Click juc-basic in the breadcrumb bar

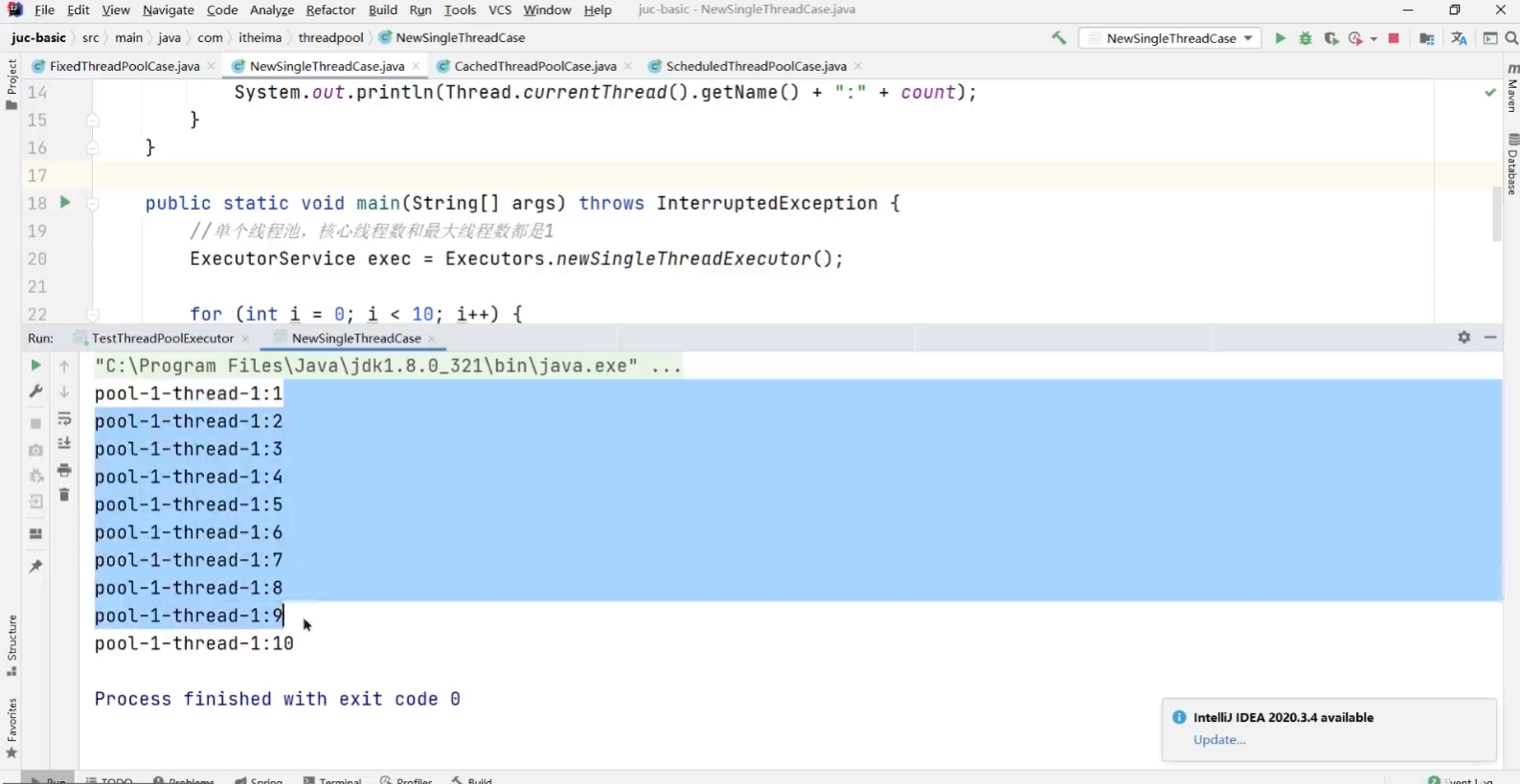[38, 38]
